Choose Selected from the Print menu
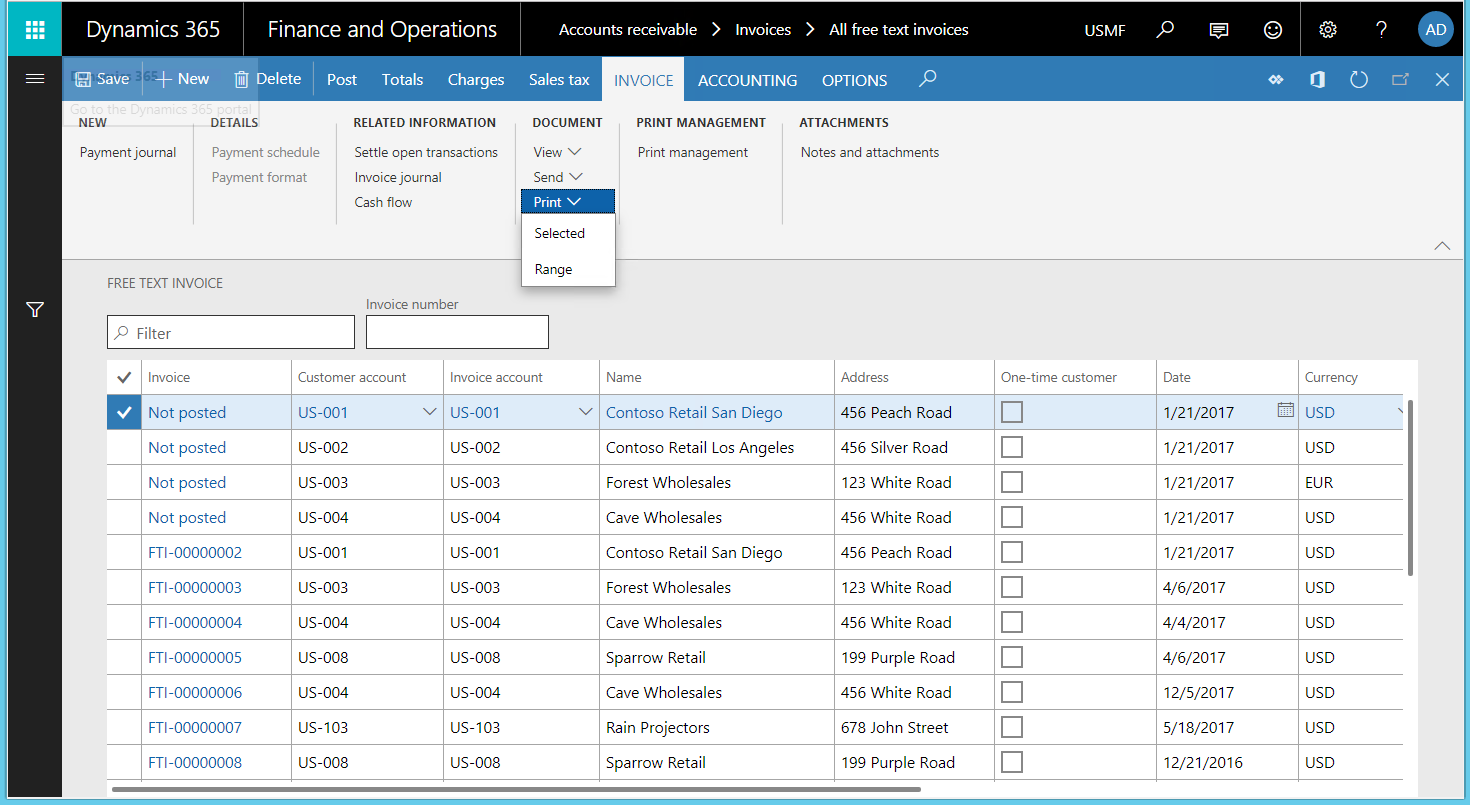Image resolution: width=1470 pixels, height=805 pixels. (559, 232)
